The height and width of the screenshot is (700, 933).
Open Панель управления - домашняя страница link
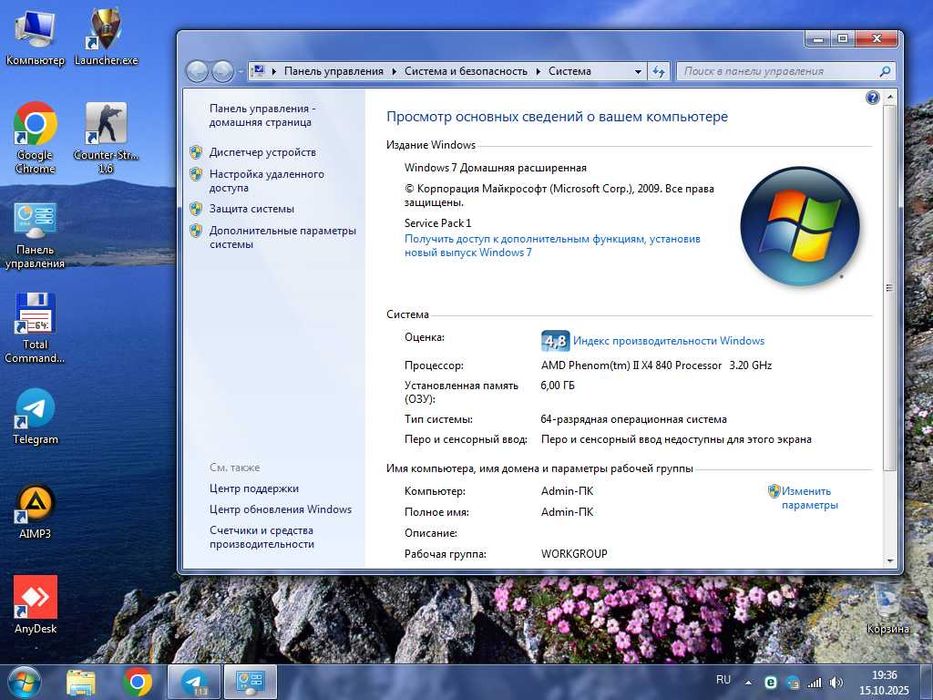(262, 115)
